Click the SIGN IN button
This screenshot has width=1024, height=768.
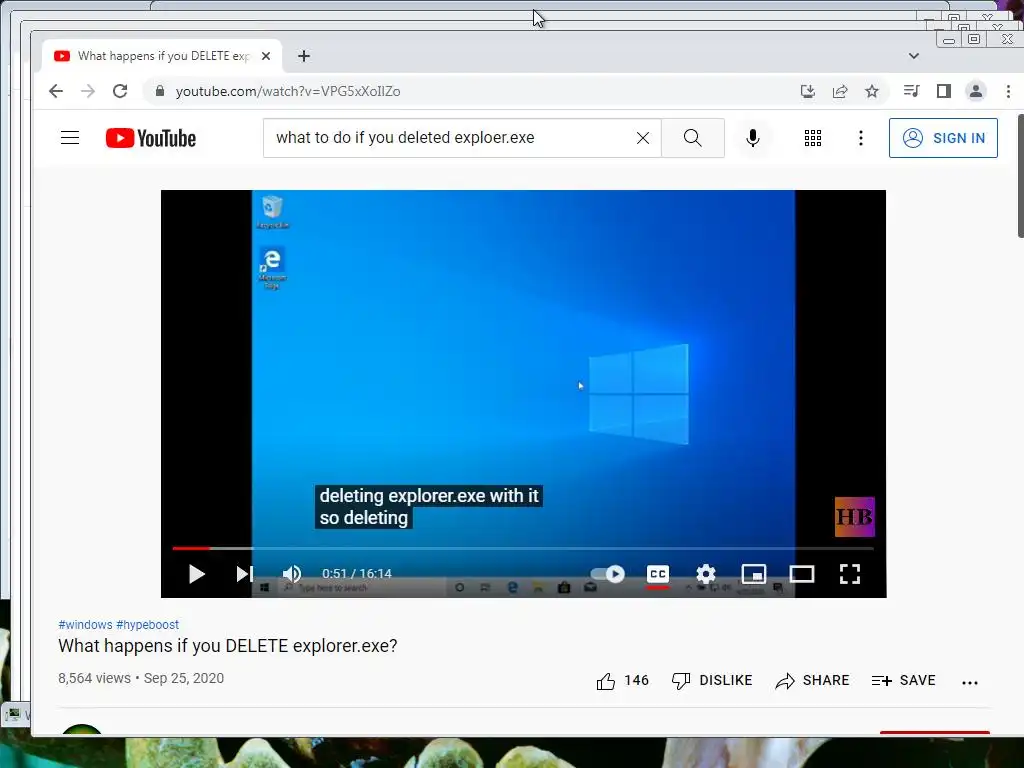pyautogui.click(x=943, y=138)
